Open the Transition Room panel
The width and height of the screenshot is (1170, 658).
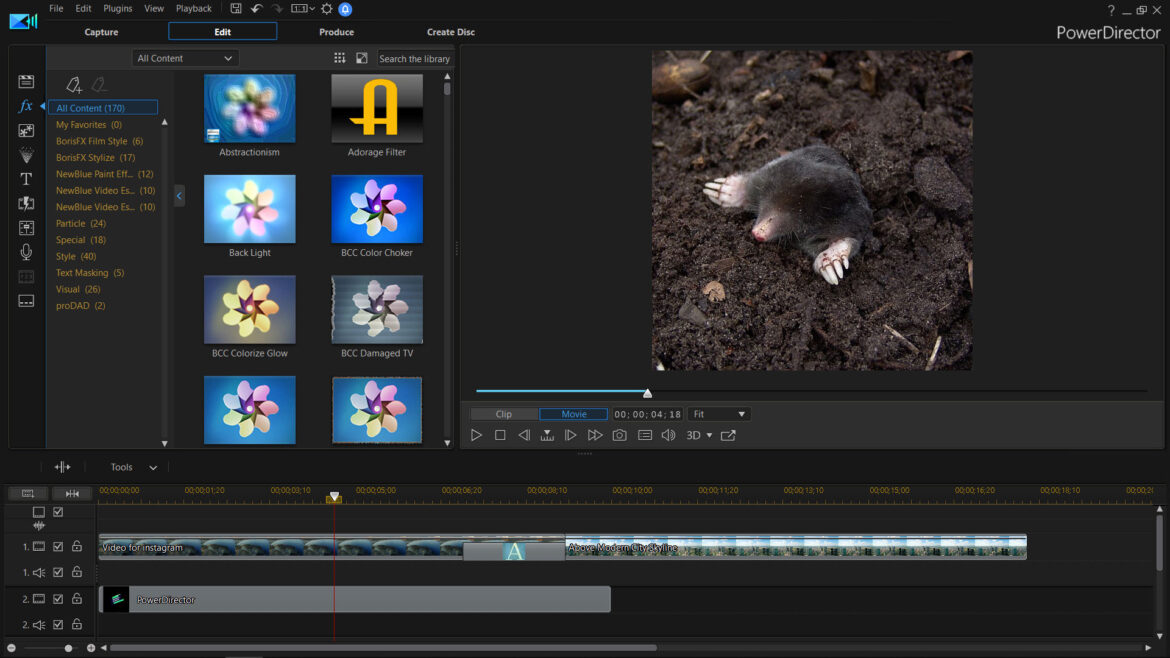(26, 203)
